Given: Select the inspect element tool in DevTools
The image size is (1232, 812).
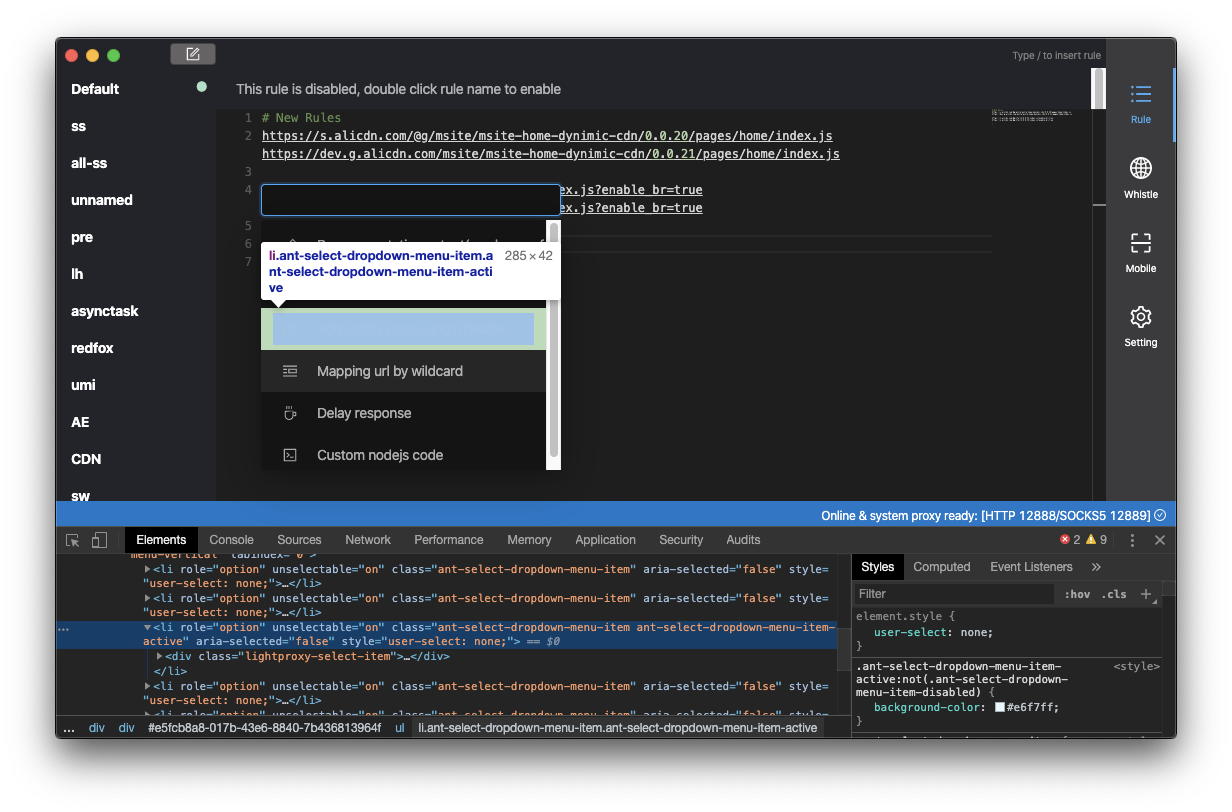Looking at the screenshot, I should [x=71, y=539].
